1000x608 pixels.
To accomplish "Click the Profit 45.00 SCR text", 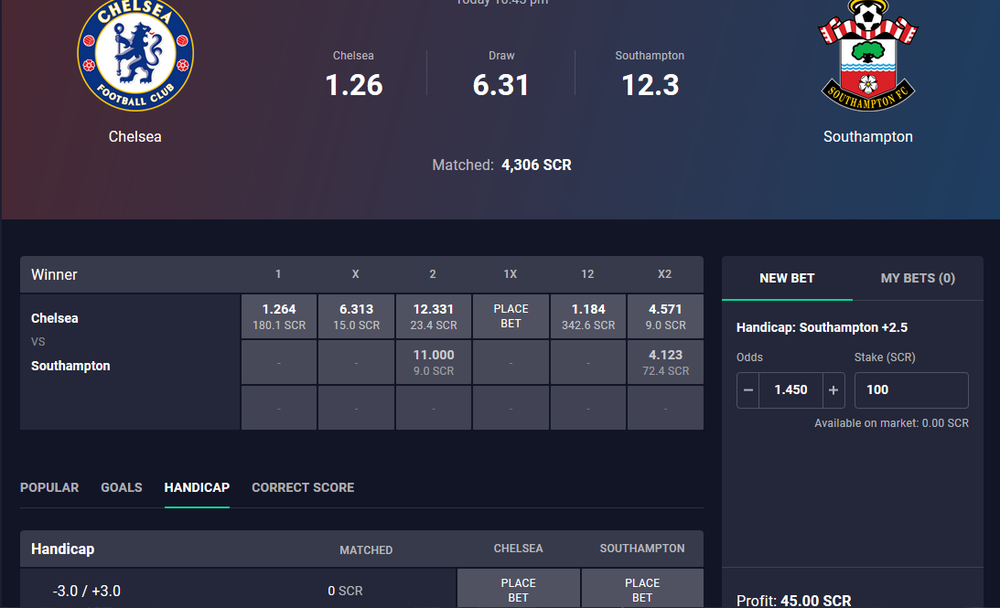I will pos(794,600).
